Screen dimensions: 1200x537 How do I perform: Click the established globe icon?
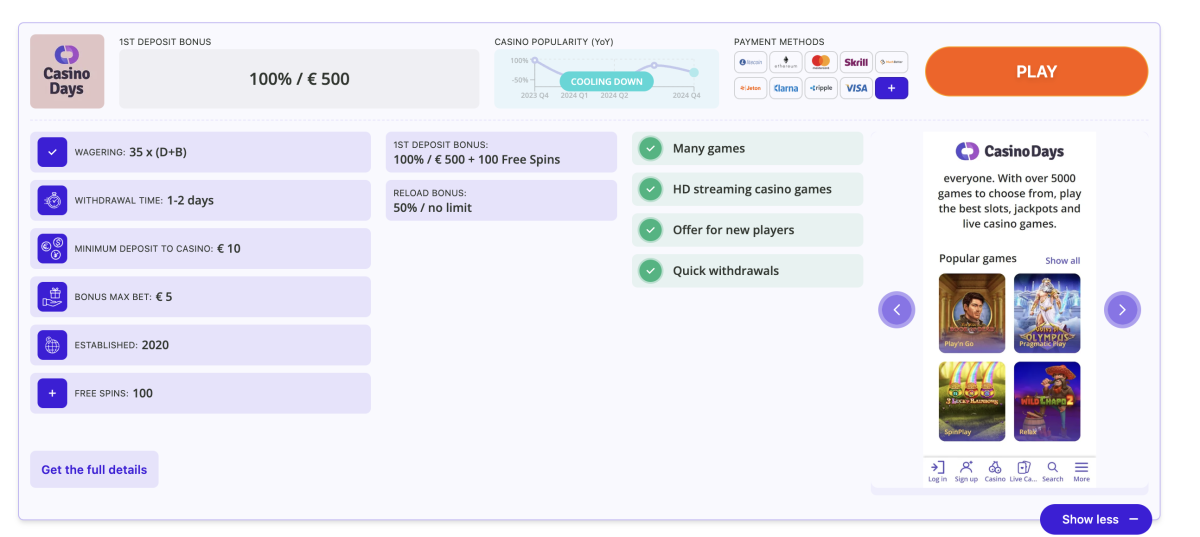(x=52, y=344)
